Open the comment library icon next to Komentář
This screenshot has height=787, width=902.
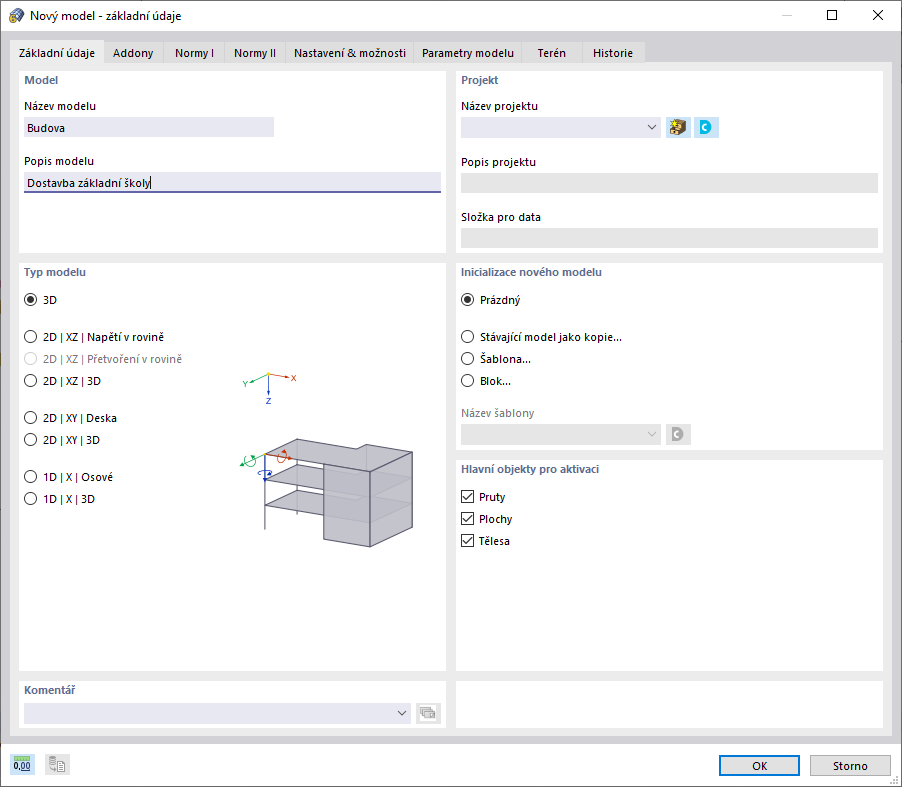[428, 713]
